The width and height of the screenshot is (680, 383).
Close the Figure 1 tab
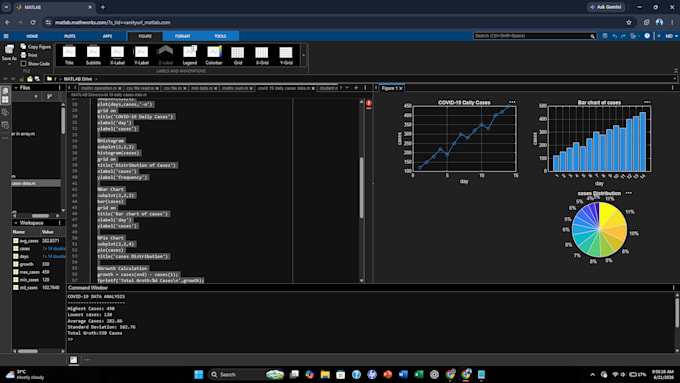[x=401, y=88]
